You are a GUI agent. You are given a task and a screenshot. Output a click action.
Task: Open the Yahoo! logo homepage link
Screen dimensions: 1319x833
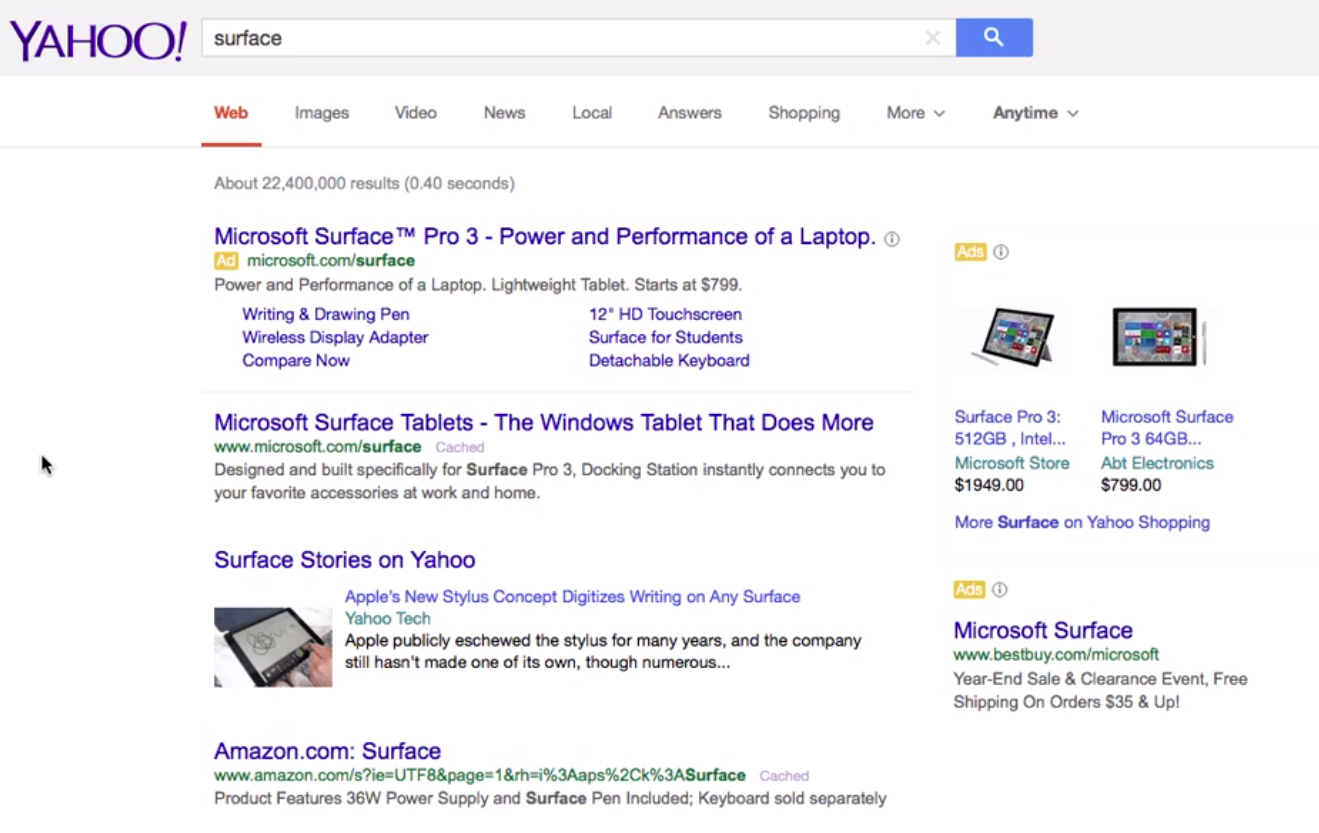pyautogui.click(x=98, y=42)
